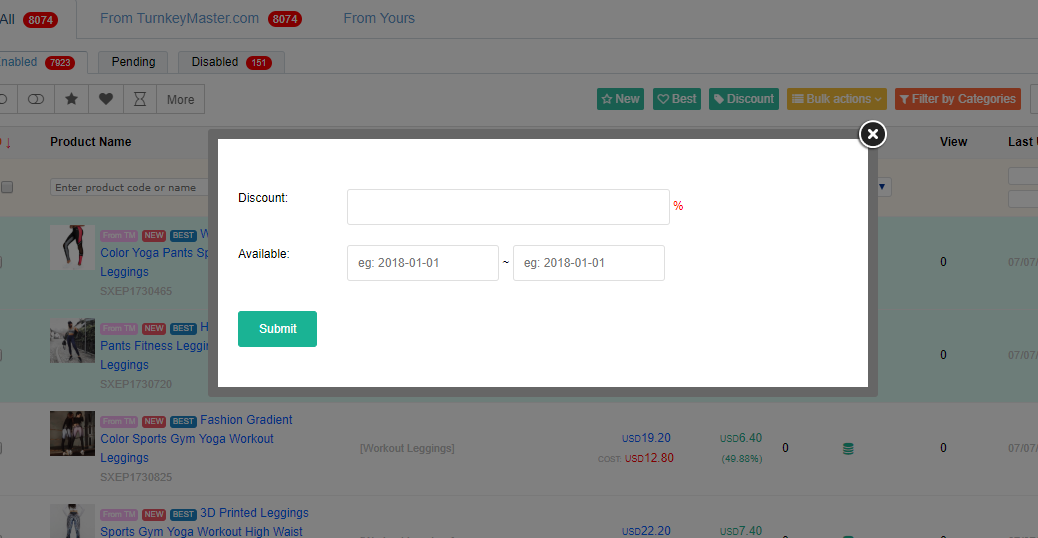
Task: Click the green Discount tag button
Action: pos(743,99)
